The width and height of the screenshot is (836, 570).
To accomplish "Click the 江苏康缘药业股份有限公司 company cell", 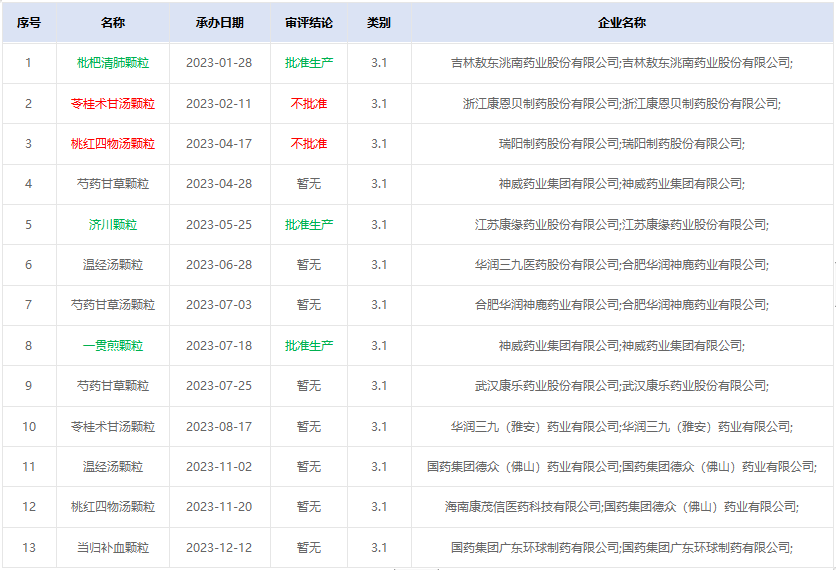I will tap(622, 224).
